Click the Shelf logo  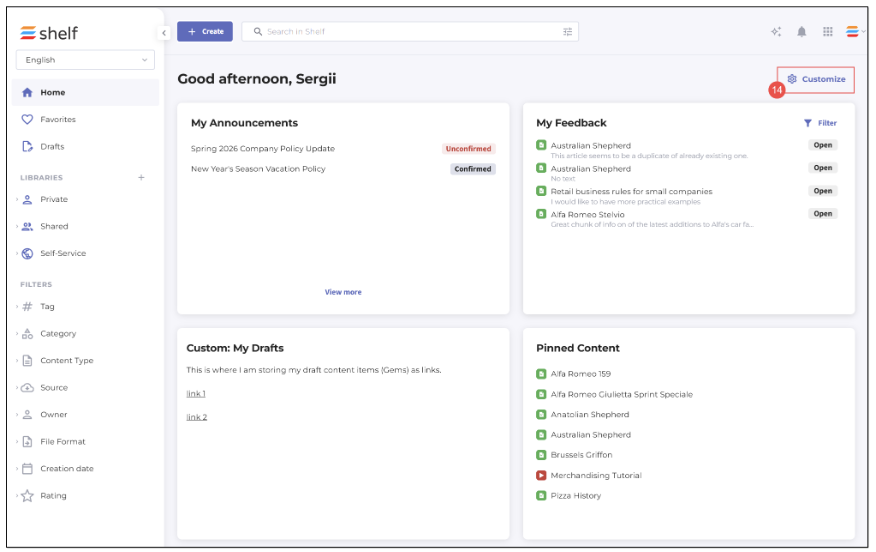click(x=49, y=33)
